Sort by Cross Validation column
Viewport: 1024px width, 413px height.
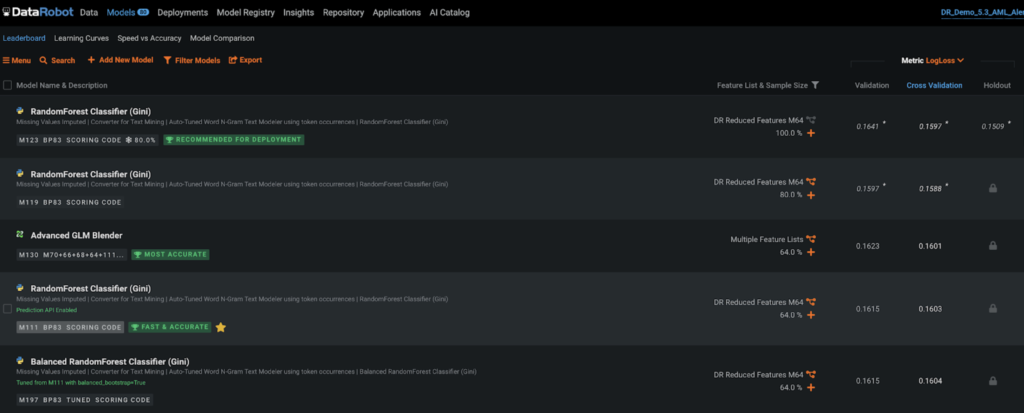coord(934,86)
